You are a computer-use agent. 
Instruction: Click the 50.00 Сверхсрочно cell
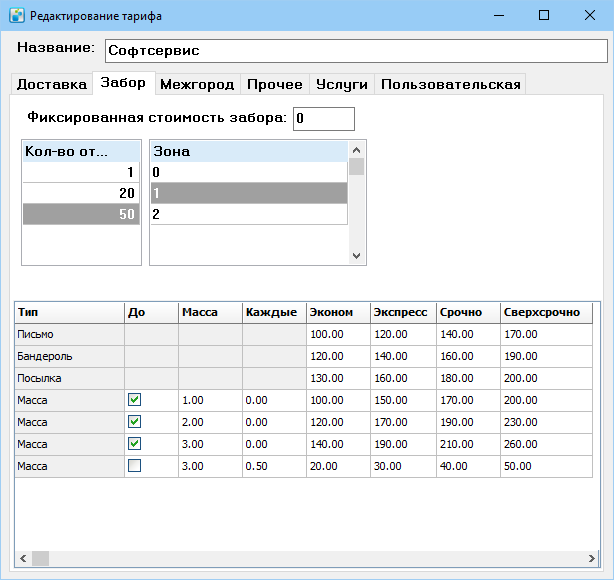point(547,466)
